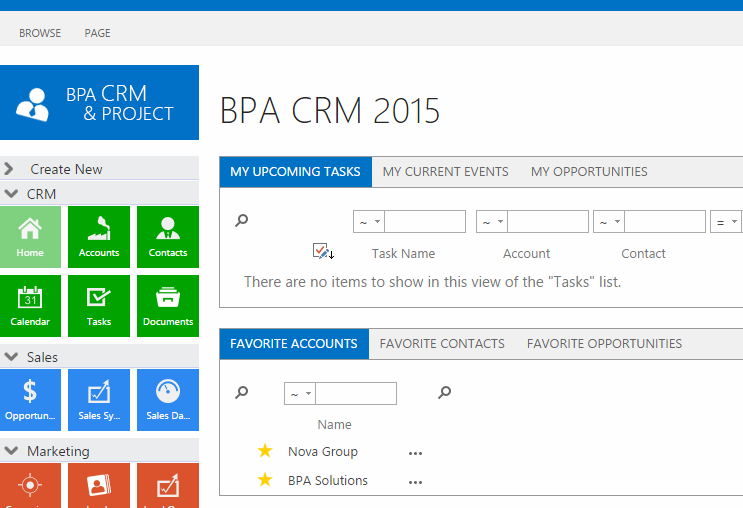Open the Name filter operator dropdown

coord(300,393)
